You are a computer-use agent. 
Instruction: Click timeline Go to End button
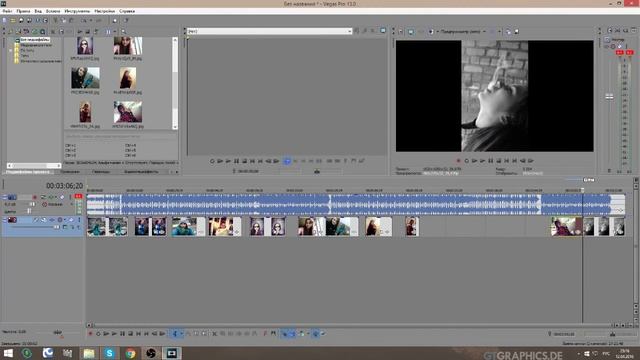pyautogui.click(x=146, y=334)
